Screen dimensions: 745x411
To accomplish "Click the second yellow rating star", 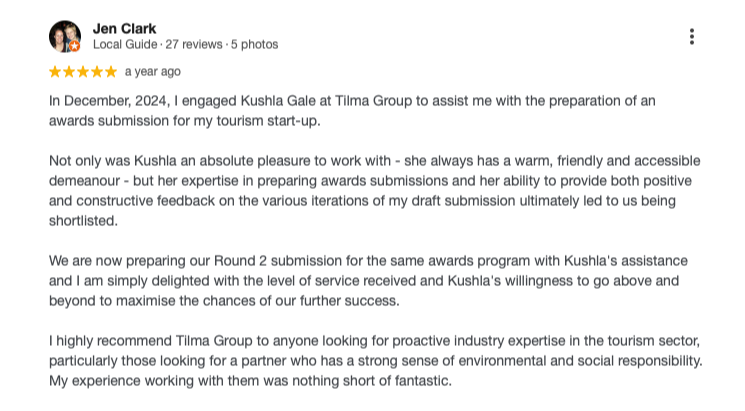I will pos(69,72).
